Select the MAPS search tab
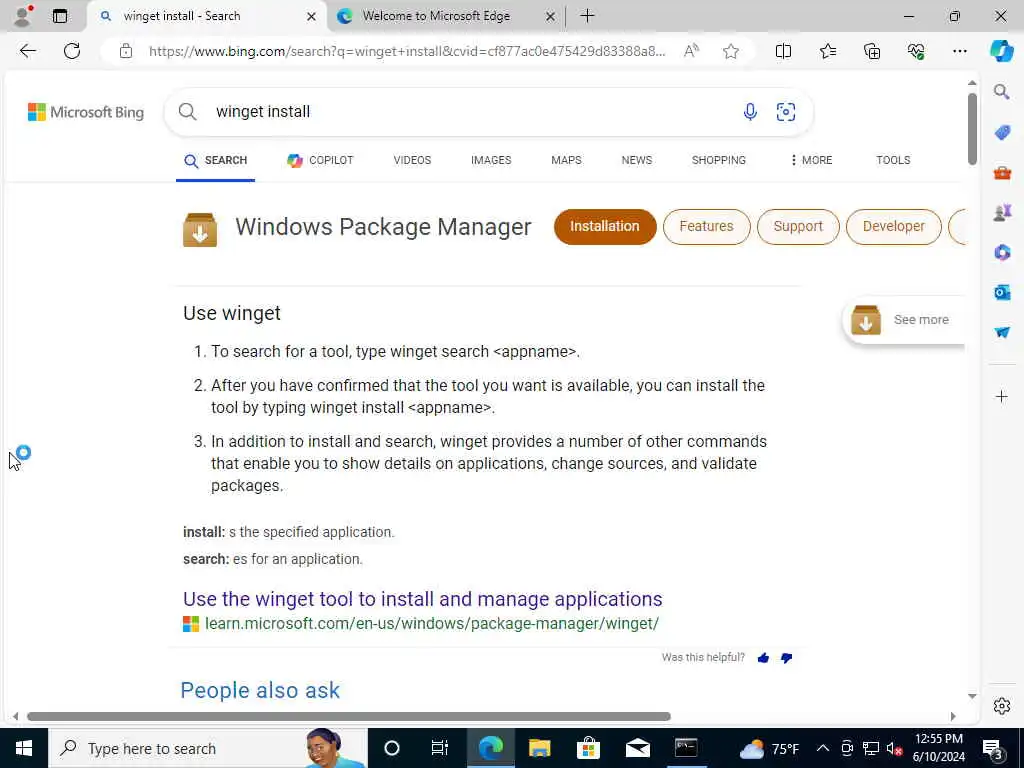 coord(566,160)
